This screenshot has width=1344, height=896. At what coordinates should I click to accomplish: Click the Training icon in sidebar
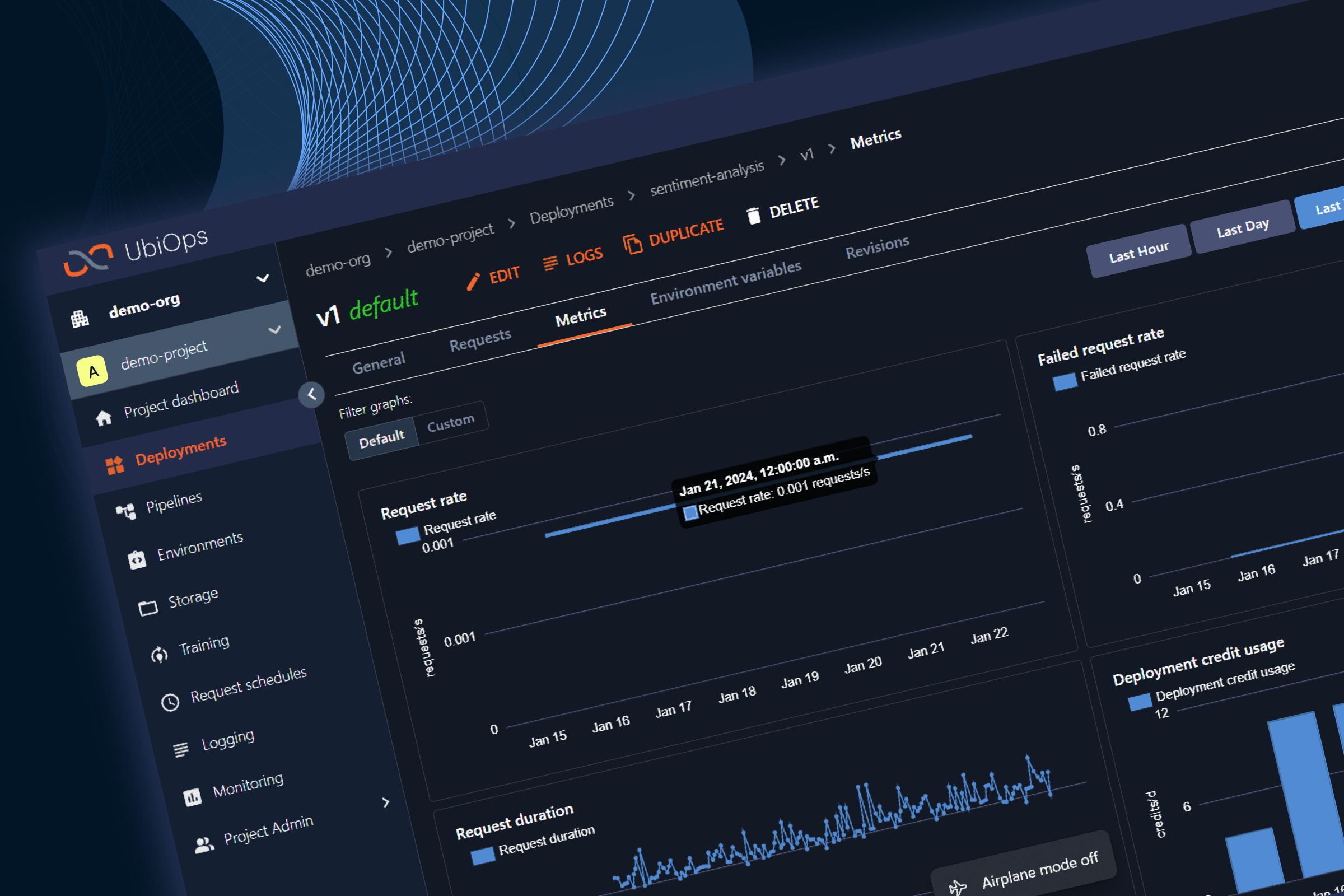pyautogui.click(x=160, y=654)
